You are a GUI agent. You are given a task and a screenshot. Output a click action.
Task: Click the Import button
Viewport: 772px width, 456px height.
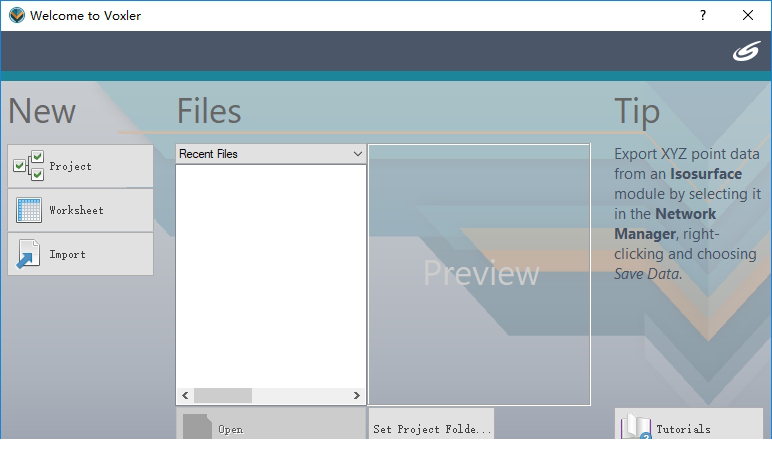(80, 254)
